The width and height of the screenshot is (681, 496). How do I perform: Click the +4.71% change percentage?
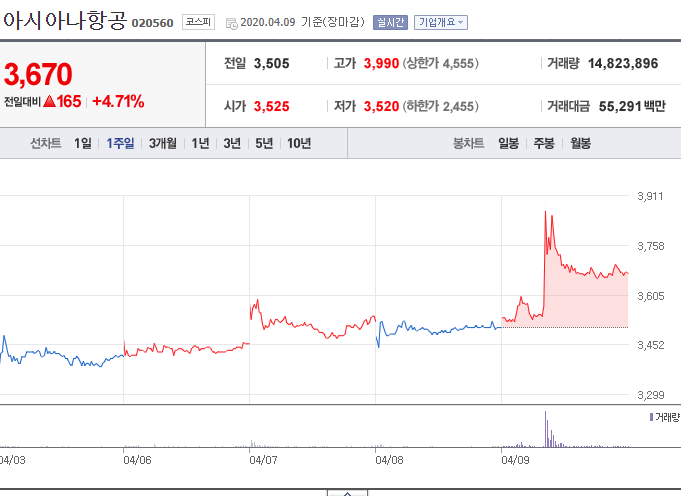click(118, 102)
